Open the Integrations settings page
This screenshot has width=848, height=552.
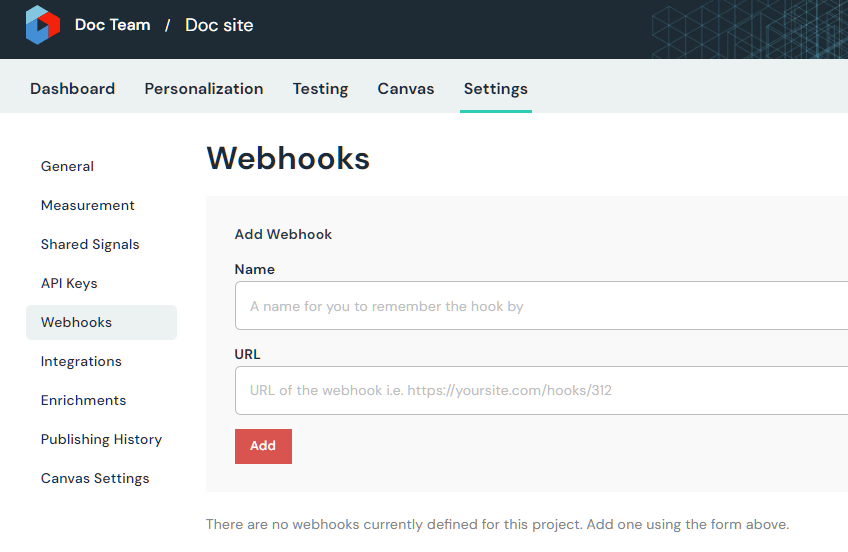[81, 361]
